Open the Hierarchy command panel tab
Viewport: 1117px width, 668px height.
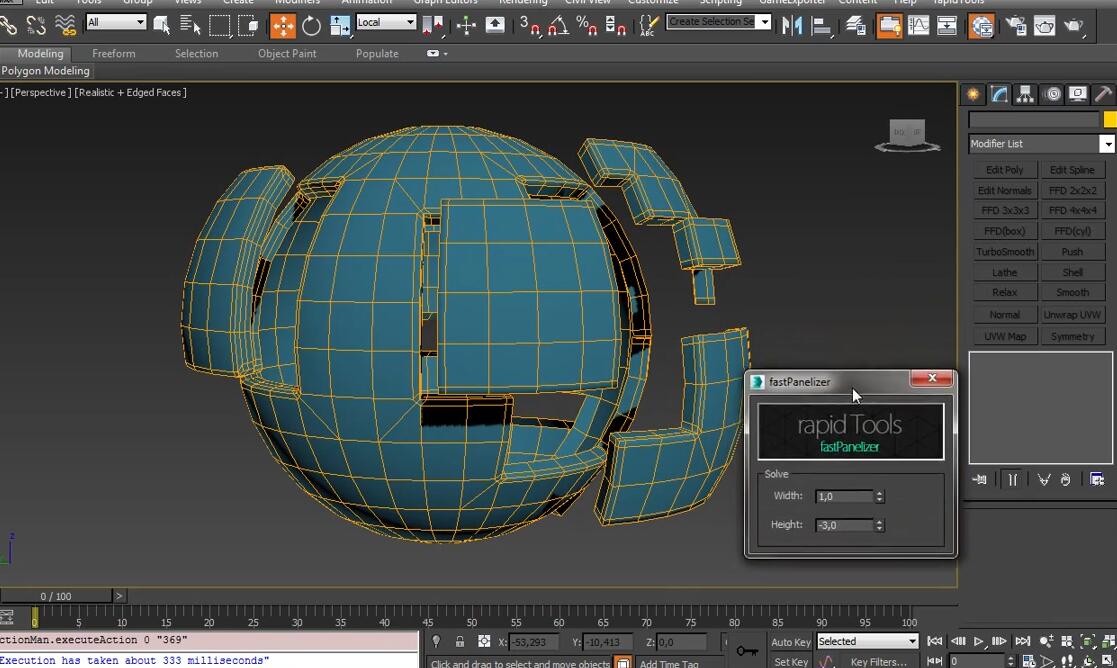[1025, 94]
